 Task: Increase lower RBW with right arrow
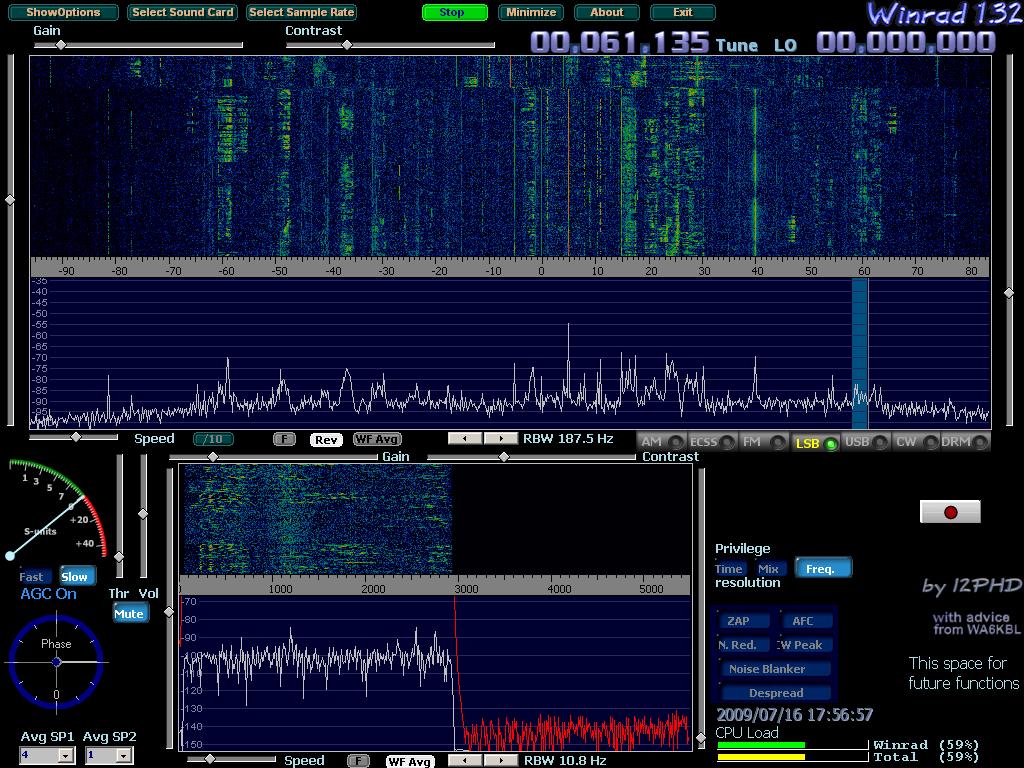(501, 761)
